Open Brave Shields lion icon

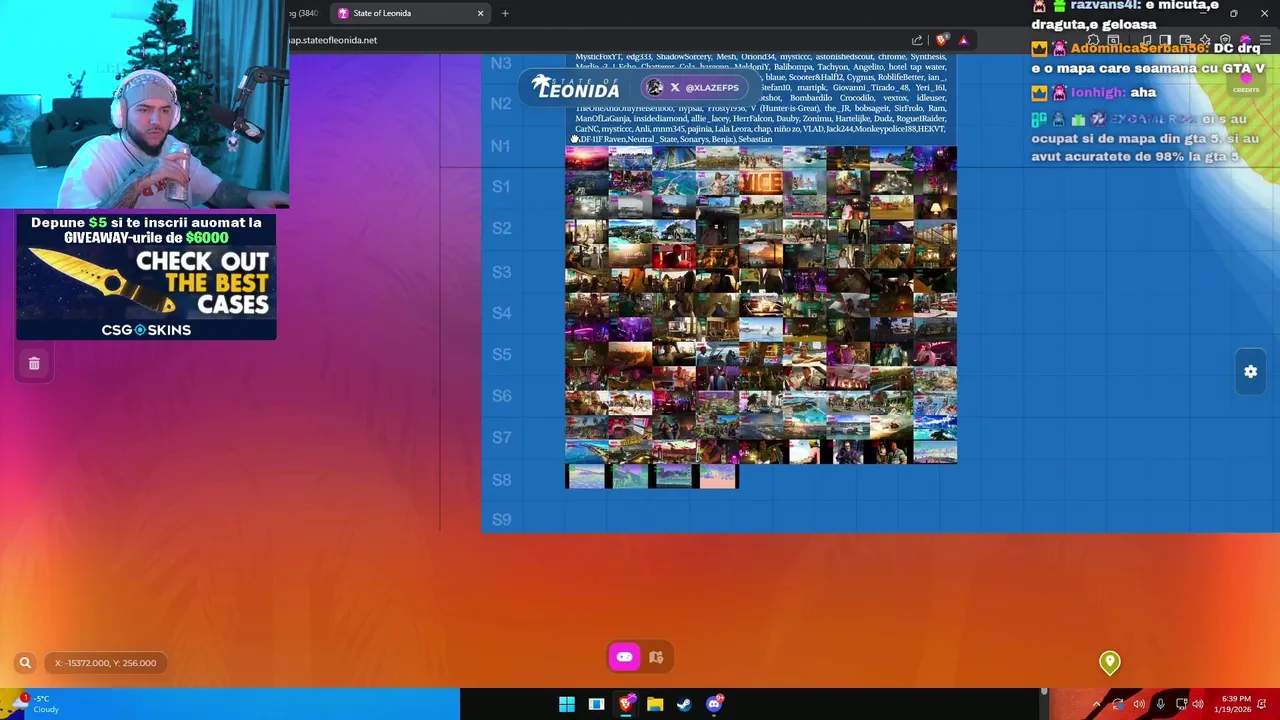coord(941,40)
